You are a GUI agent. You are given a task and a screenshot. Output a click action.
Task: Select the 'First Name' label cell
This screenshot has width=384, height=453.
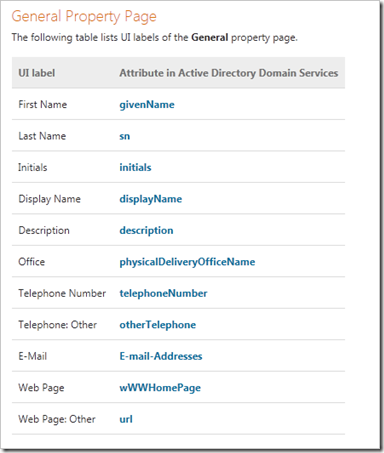43,105
